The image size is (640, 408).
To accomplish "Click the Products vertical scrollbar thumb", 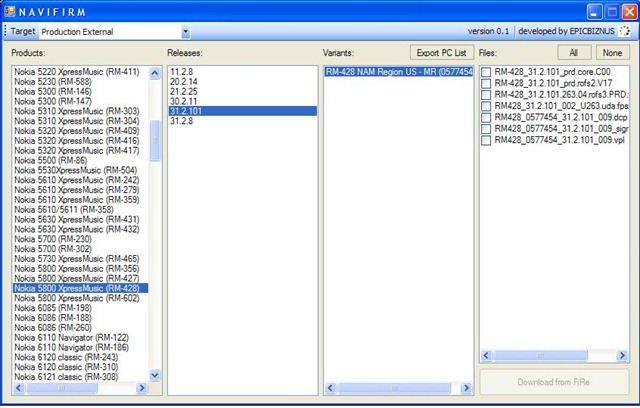I will click(155, 140).
